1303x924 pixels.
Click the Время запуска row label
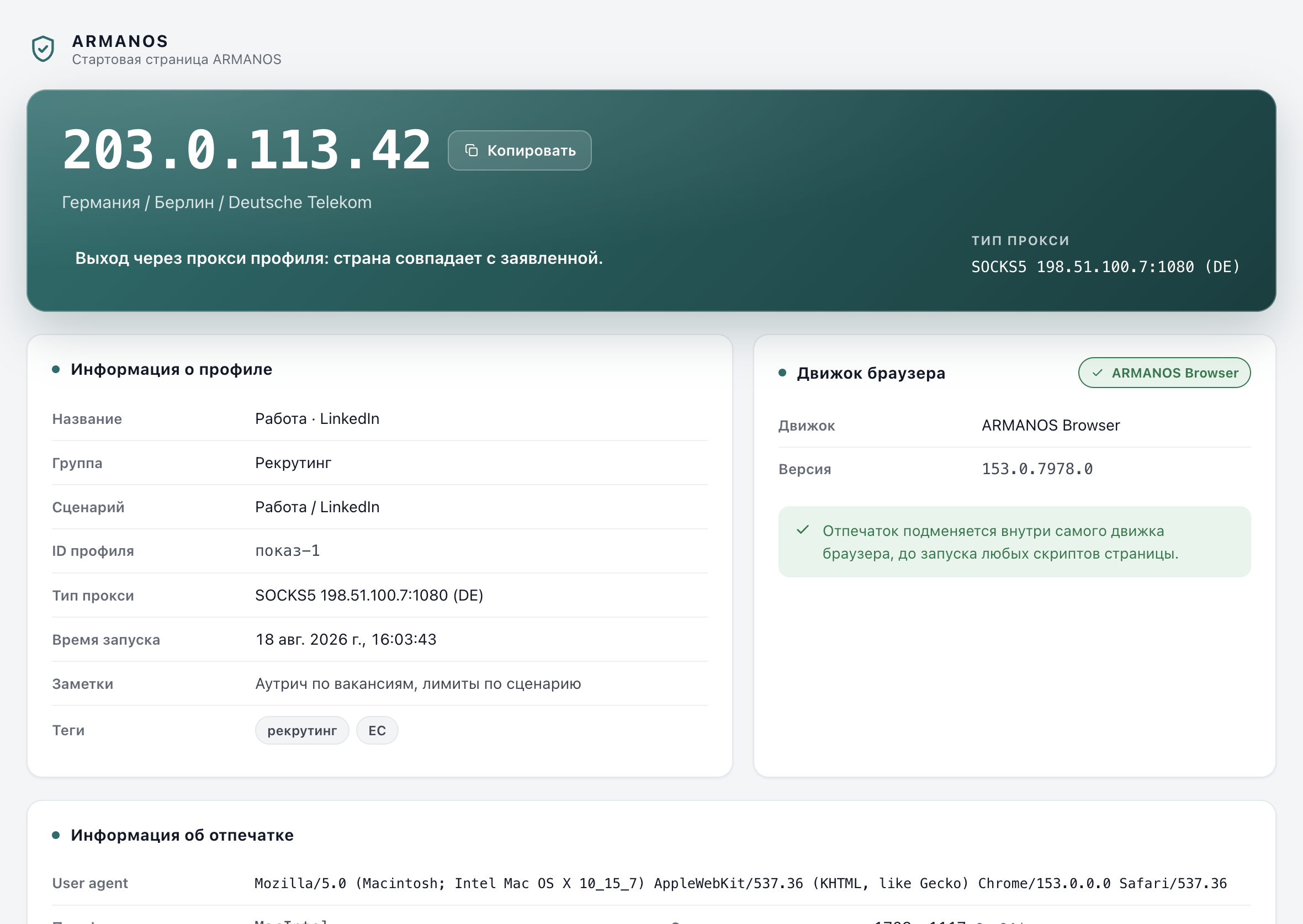[107, 640]
